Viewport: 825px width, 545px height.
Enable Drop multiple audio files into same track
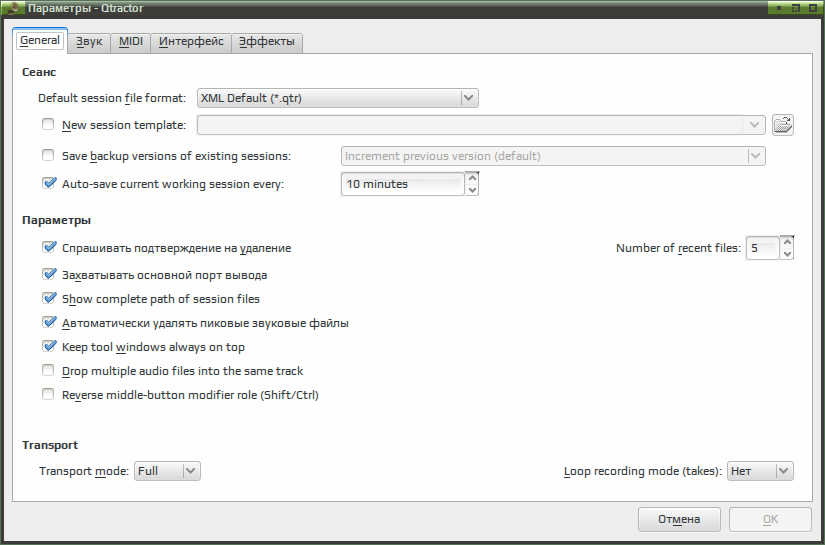pos(48,370)
